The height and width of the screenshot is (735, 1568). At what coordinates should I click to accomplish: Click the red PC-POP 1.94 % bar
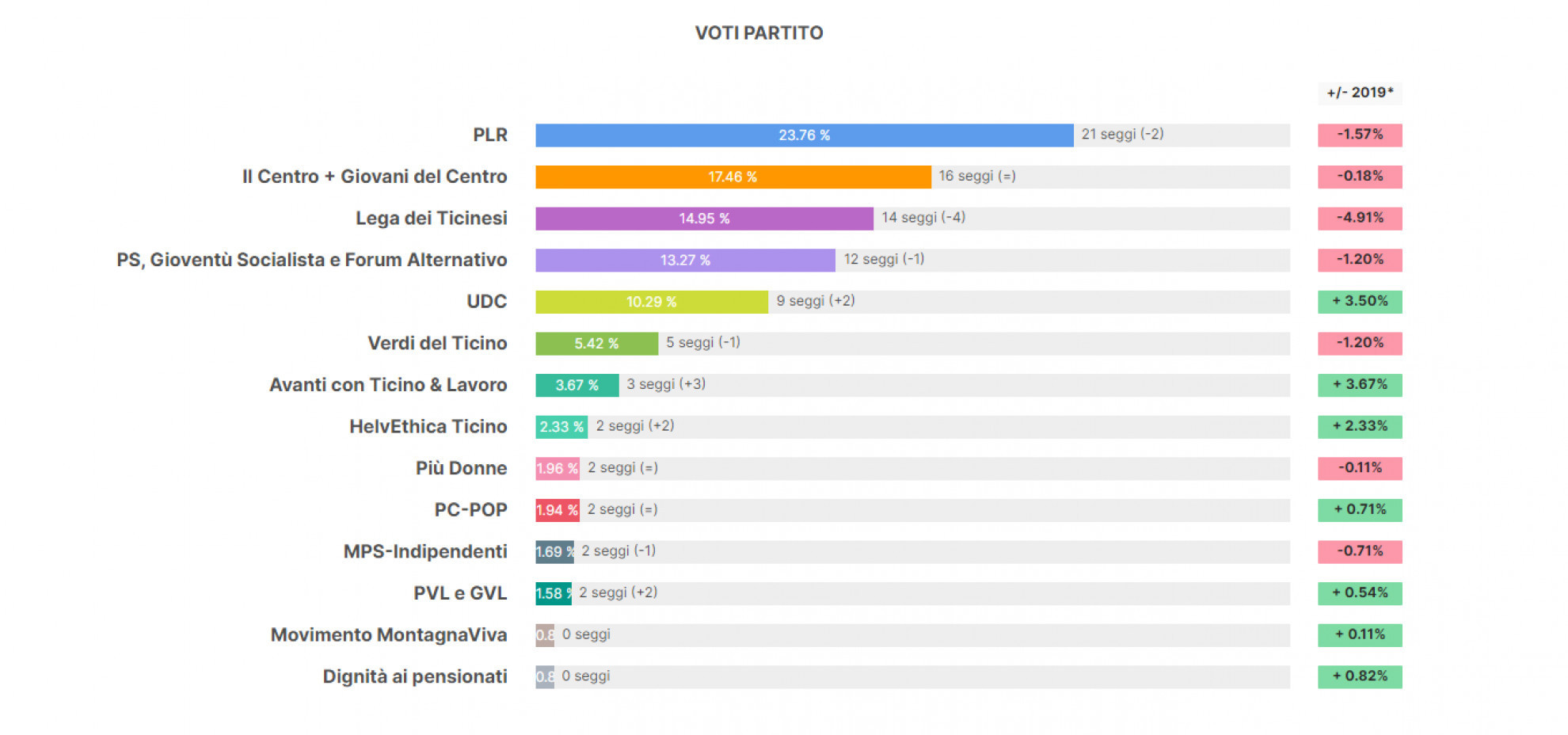point(557,510)
